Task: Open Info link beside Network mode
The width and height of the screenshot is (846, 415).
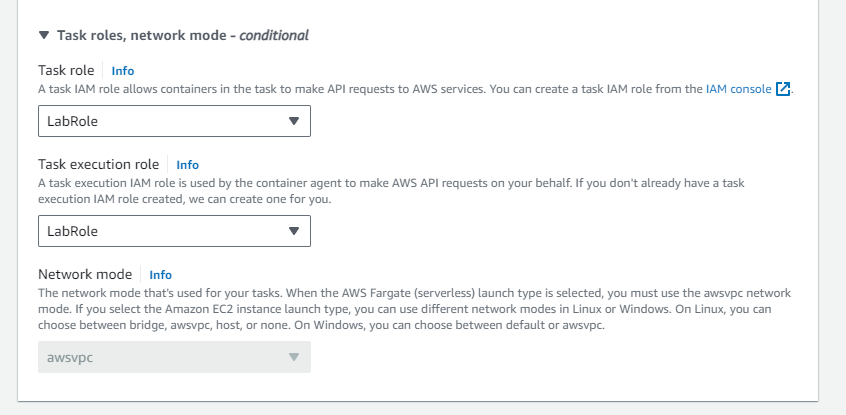Action: [161, 274]
